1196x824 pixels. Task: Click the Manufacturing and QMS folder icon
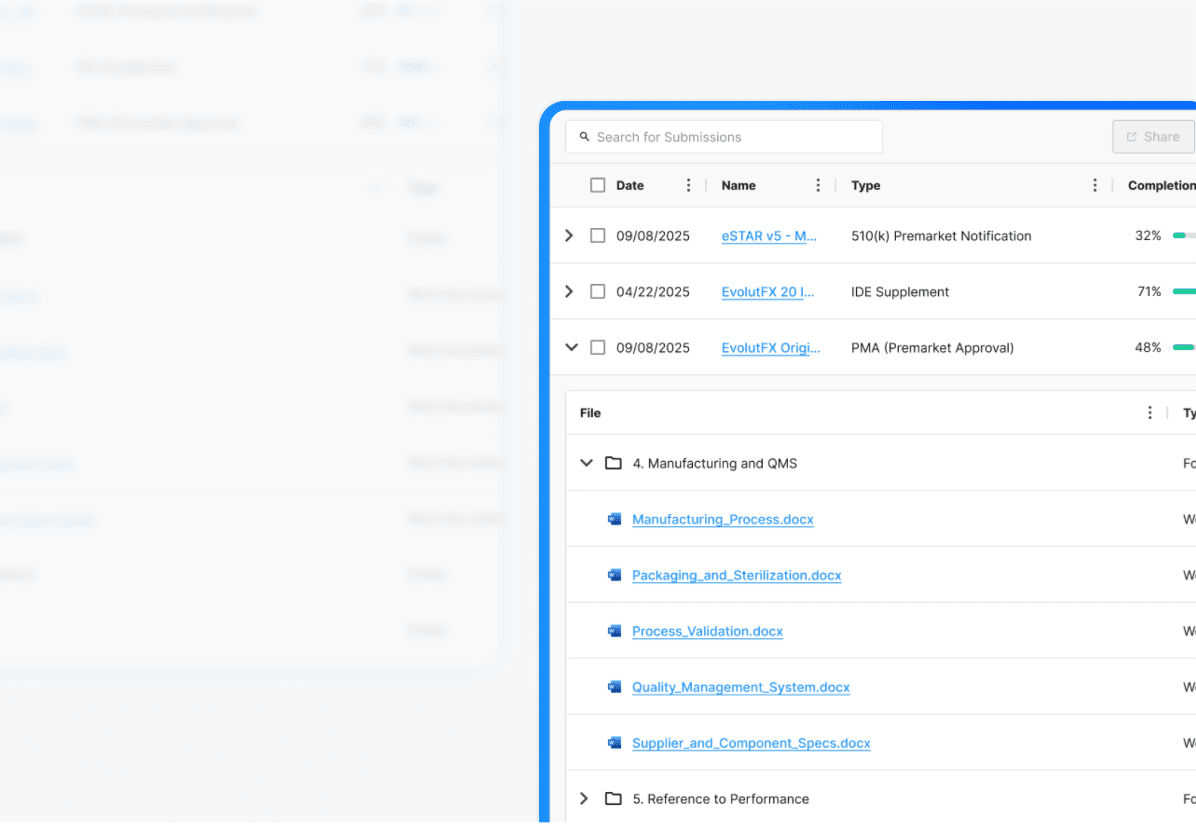613,463
